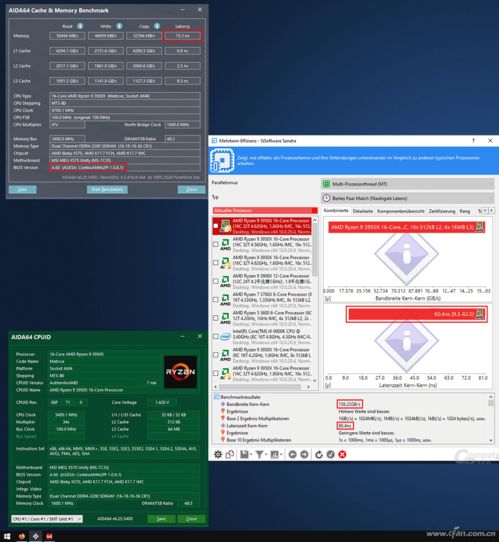Viewport: 499px width, 542px height.
Task: Toggle checkbox of highlighted Ryzen 9 3950X current processor
Action: pos(216,226)
